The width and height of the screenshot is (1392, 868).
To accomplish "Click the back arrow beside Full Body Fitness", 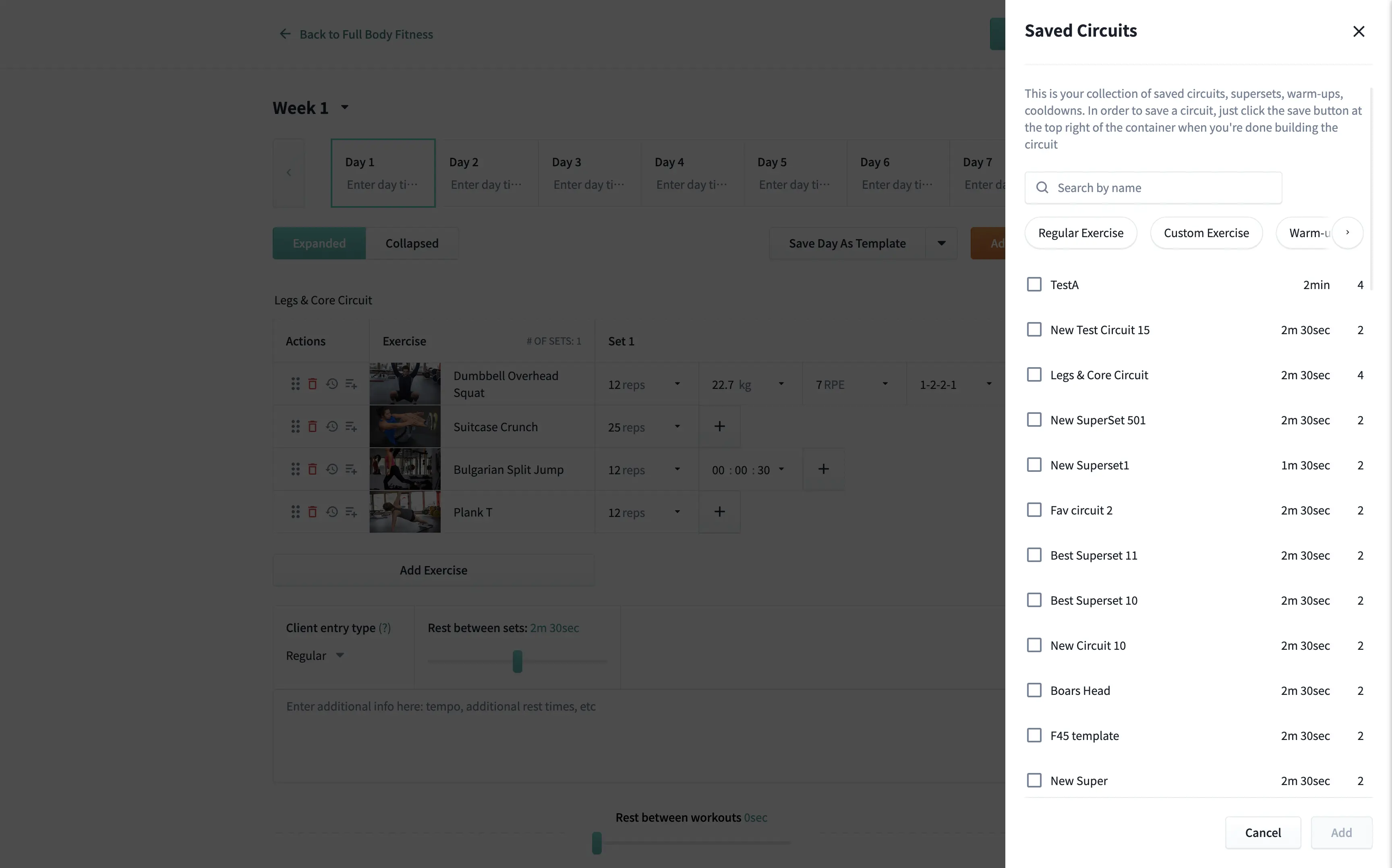I will (285, 34).
